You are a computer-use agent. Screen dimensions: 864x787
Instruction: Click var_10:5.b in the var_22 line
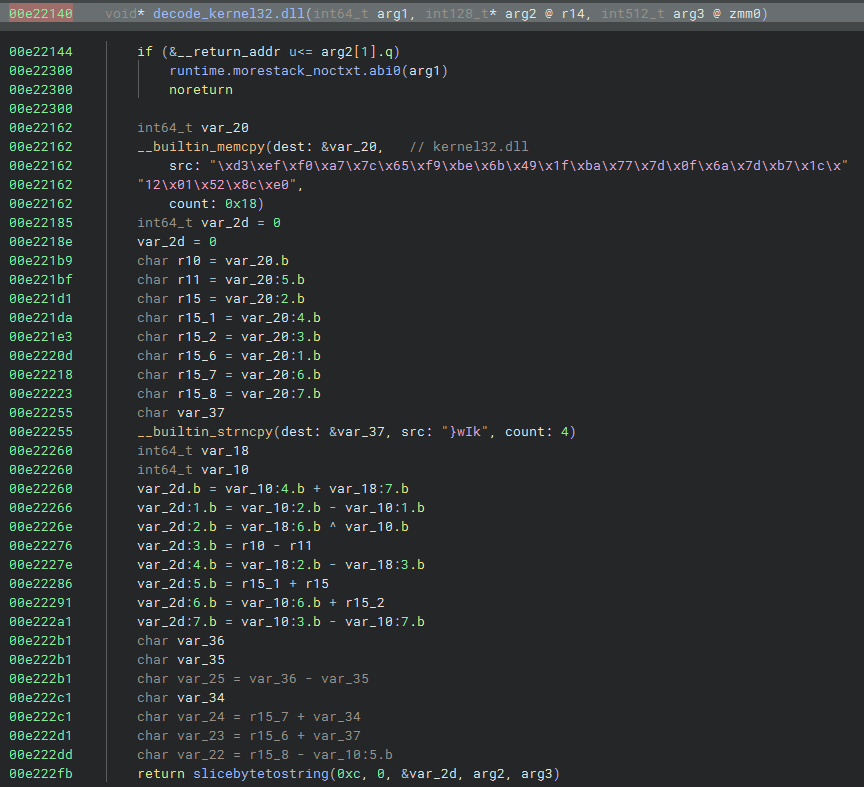(353, 755)
